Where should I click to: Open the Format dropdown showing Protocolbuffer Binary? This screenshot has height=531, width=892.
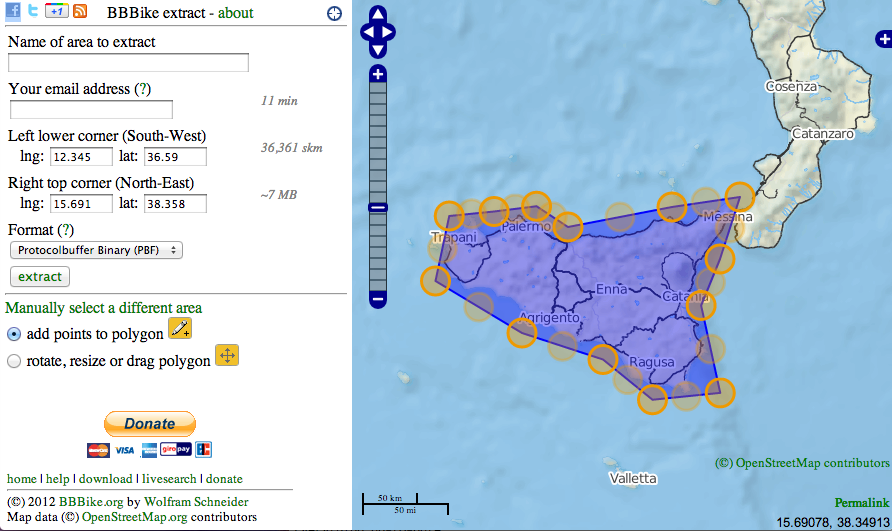coord(96,250)
